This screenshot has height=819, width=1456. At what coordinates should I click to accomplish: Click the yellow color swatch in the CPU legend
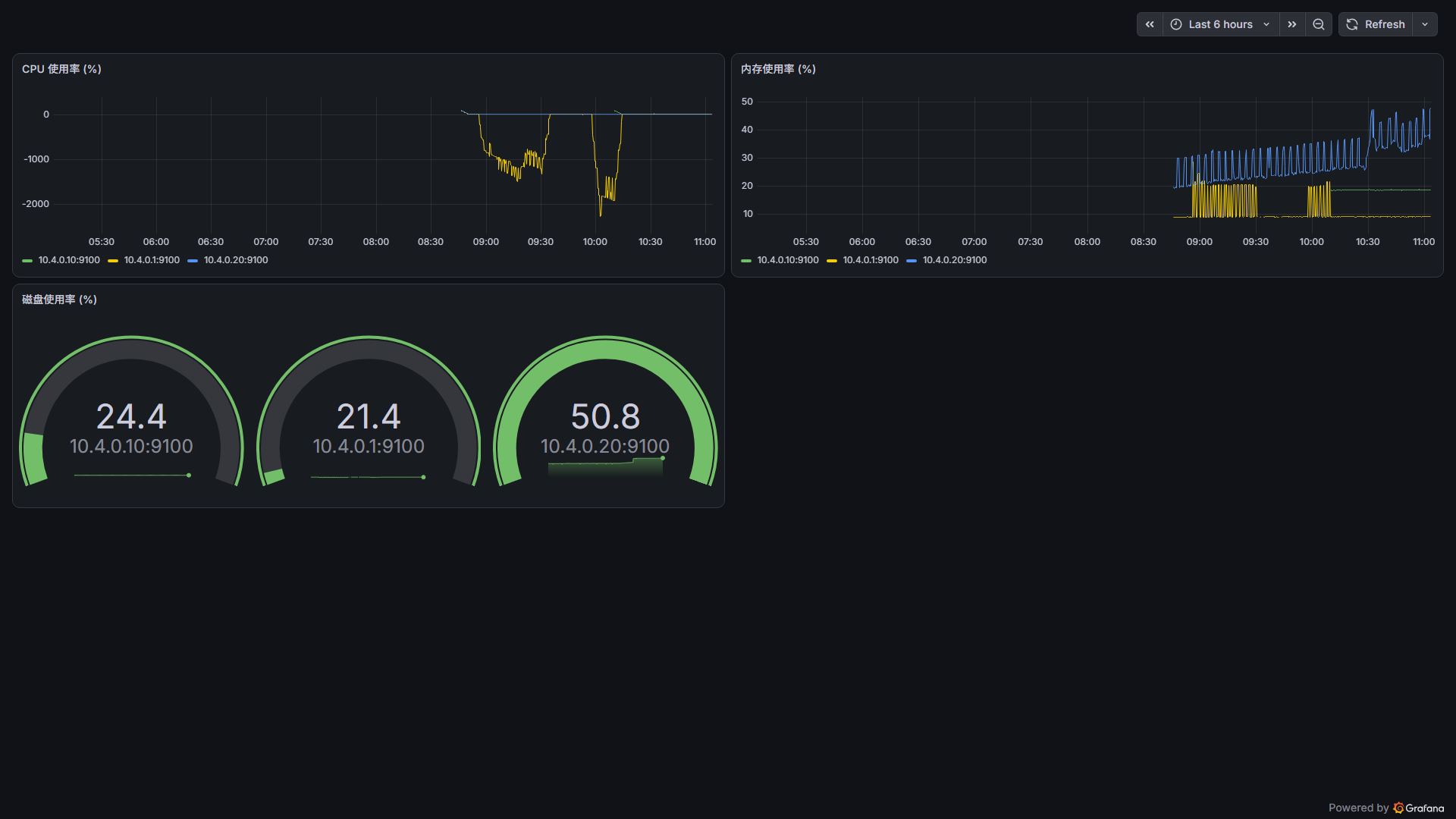pos(113,261)
